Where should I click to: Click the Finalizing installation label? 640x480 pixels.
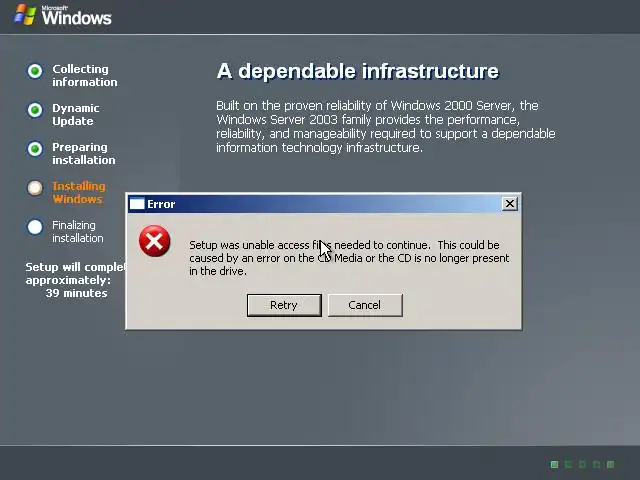pos(78,231)
